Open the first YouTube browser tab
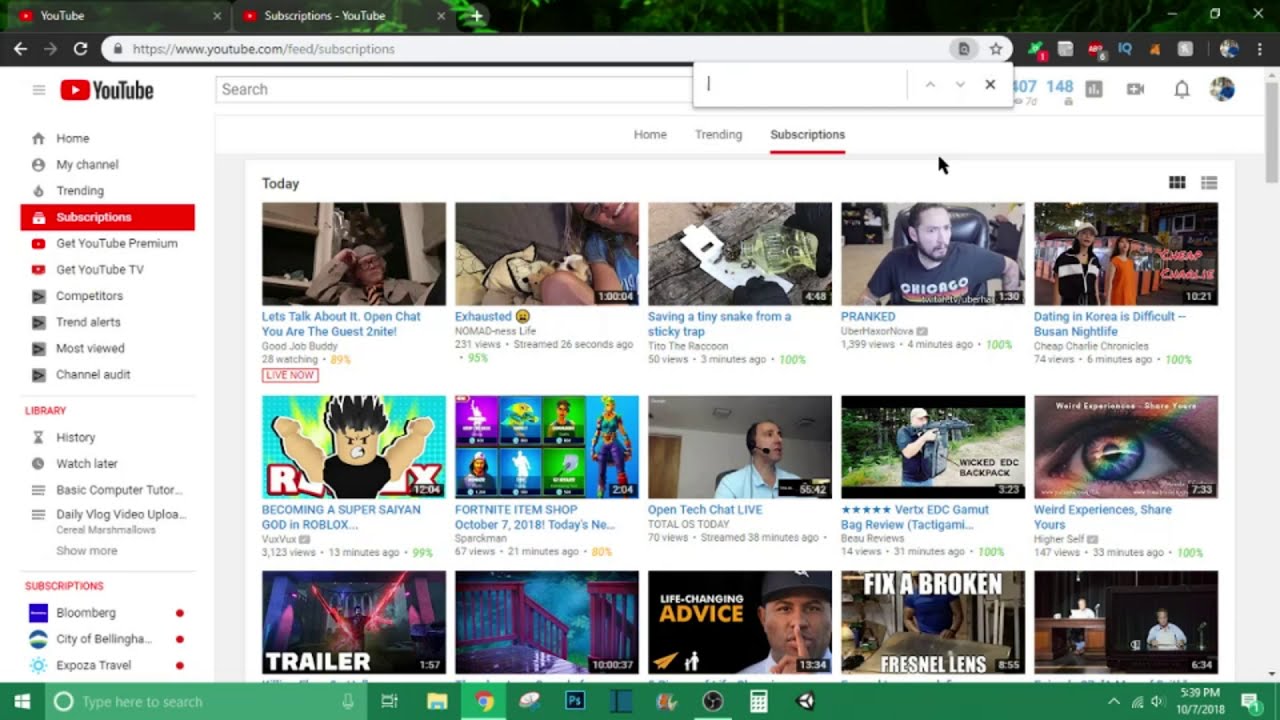Screen dimensions: 1280x720 120,16
